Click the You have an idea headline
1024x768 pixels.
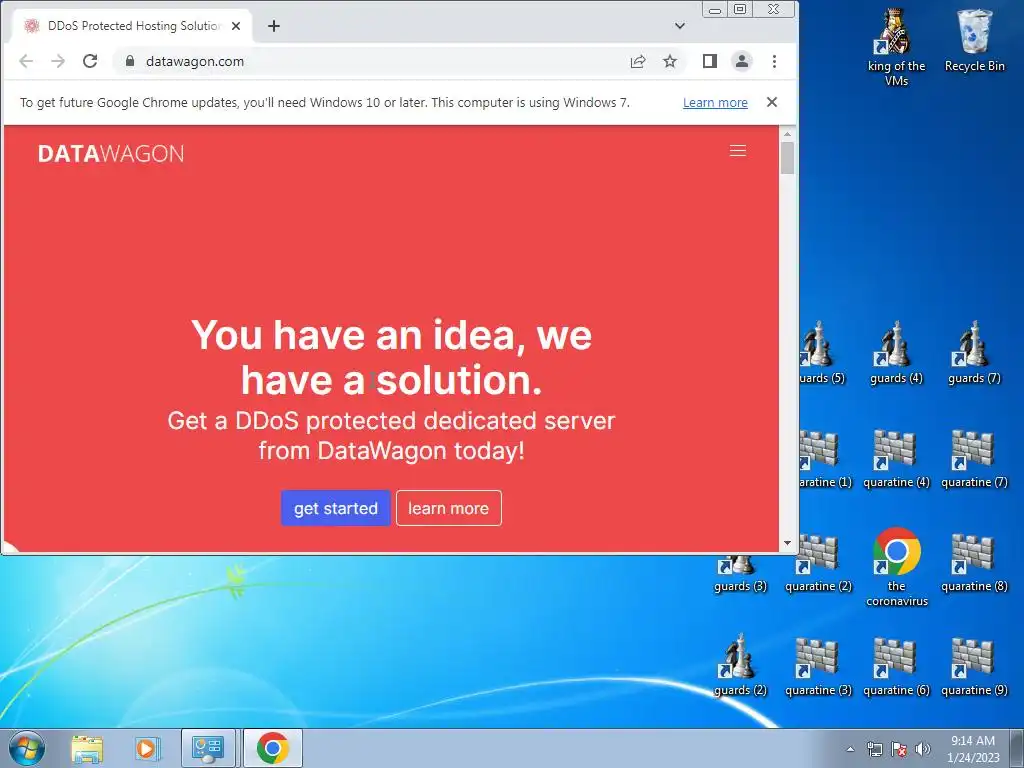391,357
